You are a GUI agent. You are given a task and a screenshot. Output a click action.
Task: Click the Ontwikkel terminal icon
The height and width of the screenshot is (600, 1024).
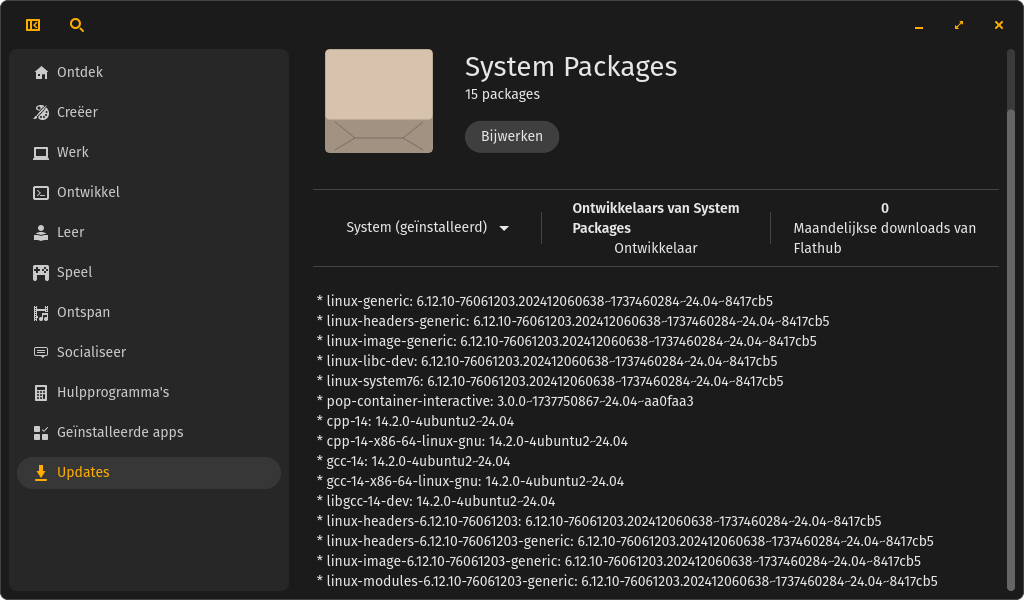[x=41, y=193]
